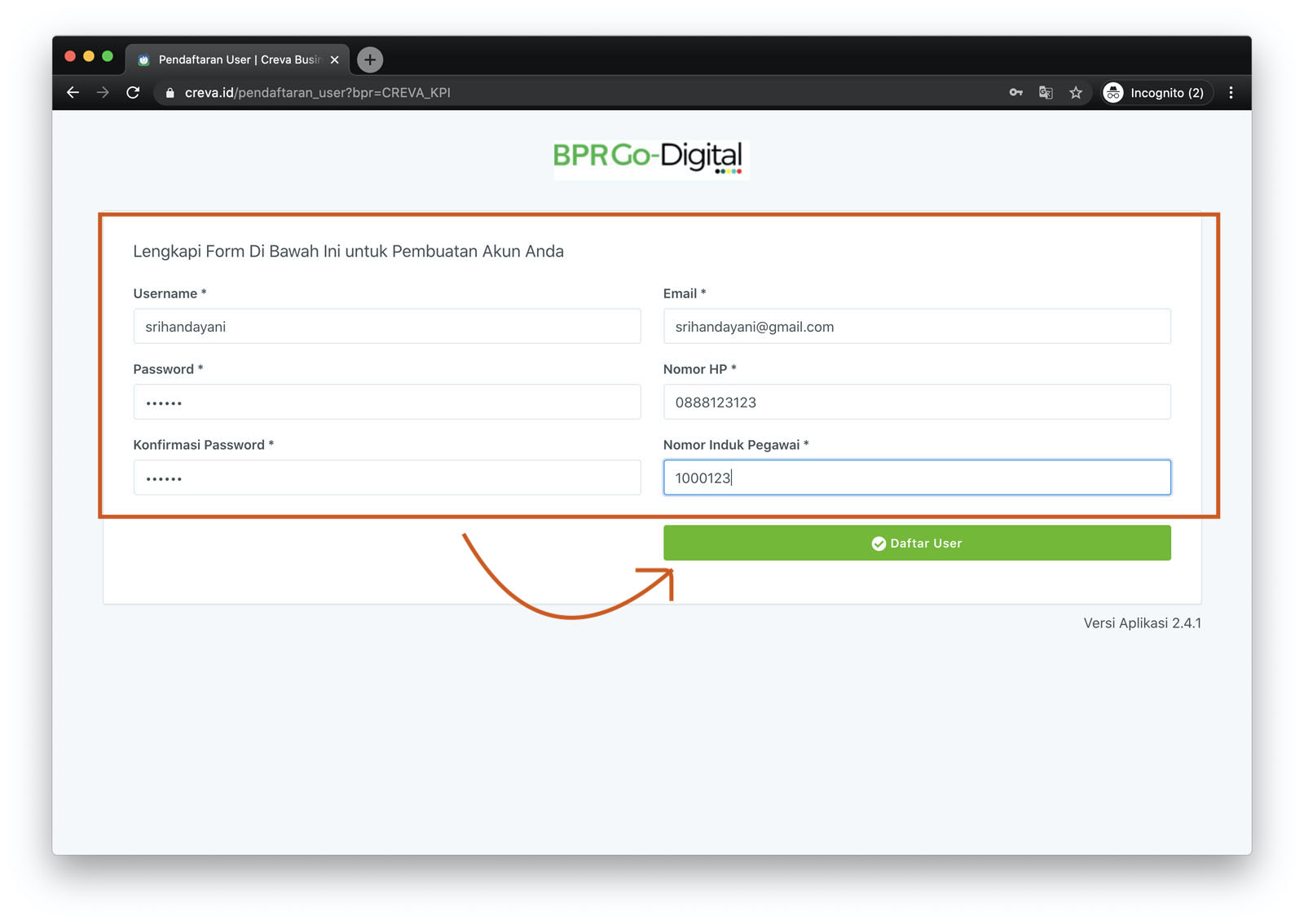Focus the Nomor Induk Pegawai field
Screen dimensions: 1304x924
pyautogui.click(x=917, y=477)
